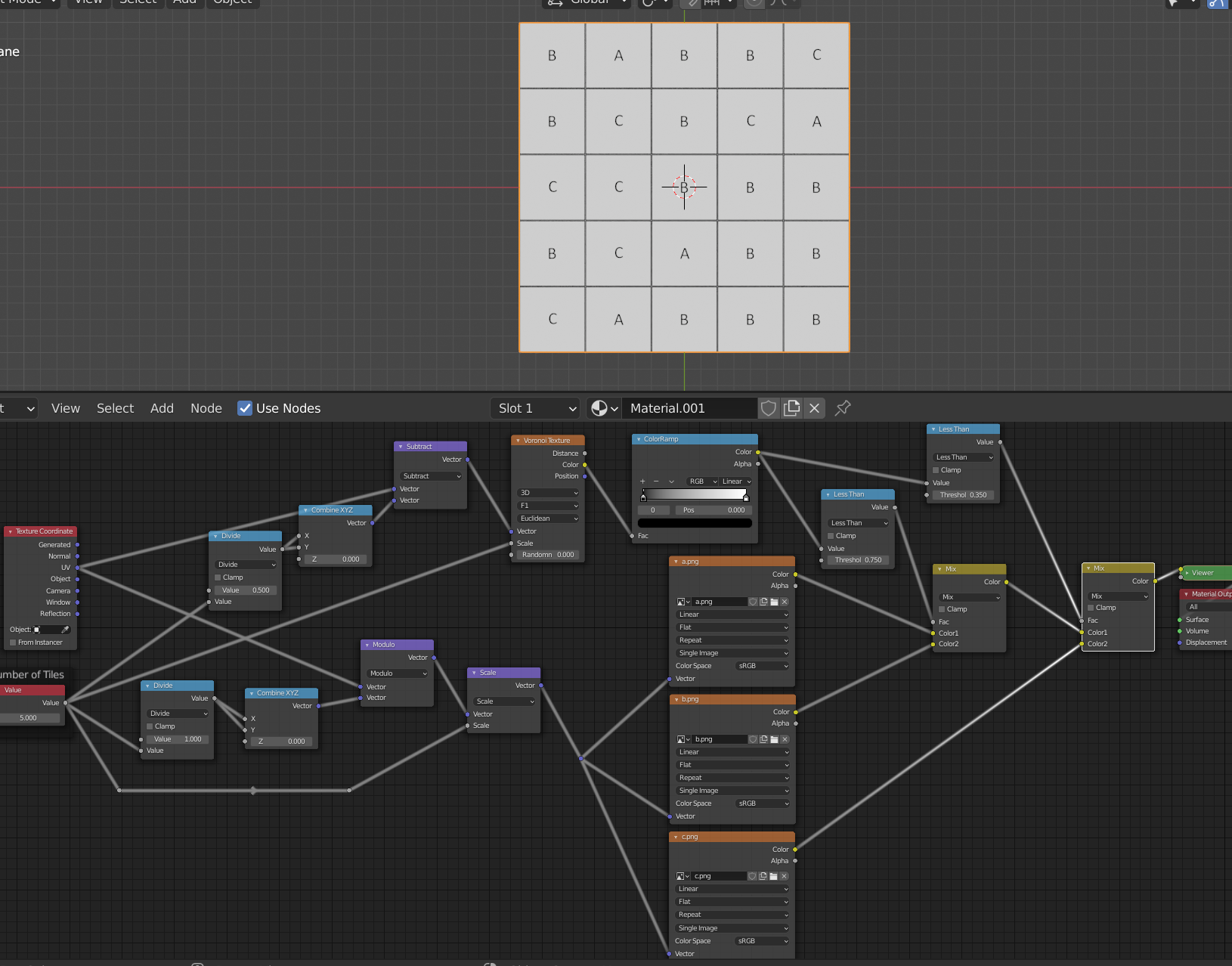Browse images in the a.png node
Viewport: 1232px width, 966px height.
(683, 602)
